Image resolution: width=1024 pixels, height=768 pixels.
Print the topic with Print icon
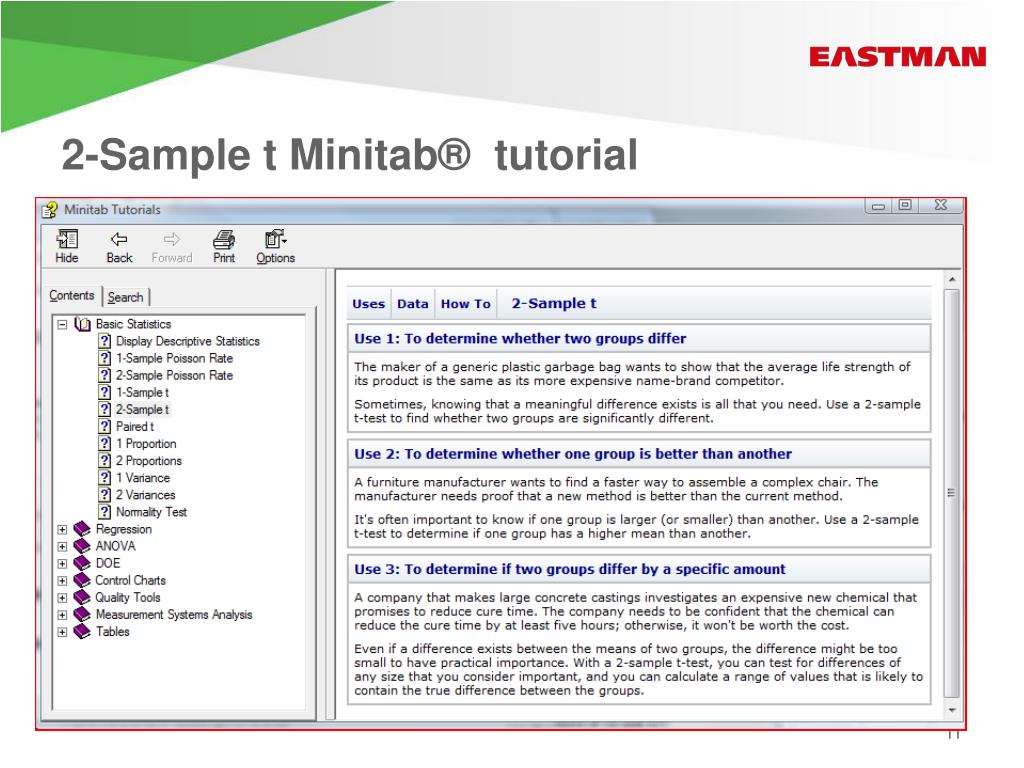[224, 246]
